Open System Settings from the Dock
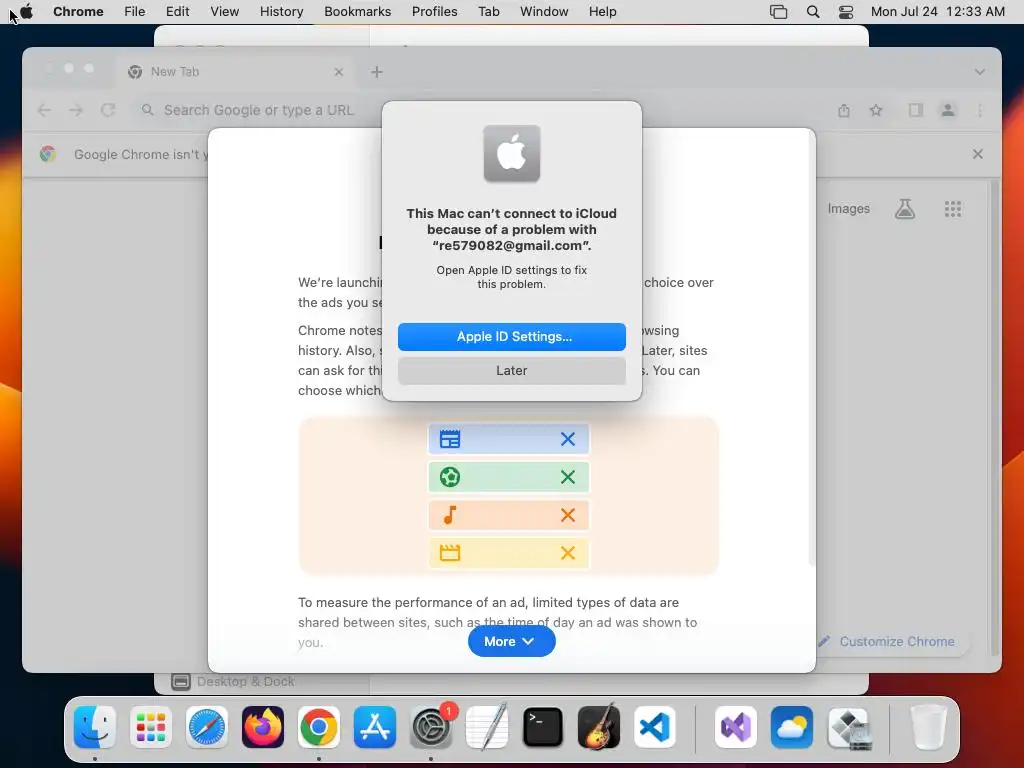The height and width of the screenshot is (768, 1024). tap(431, 726)
